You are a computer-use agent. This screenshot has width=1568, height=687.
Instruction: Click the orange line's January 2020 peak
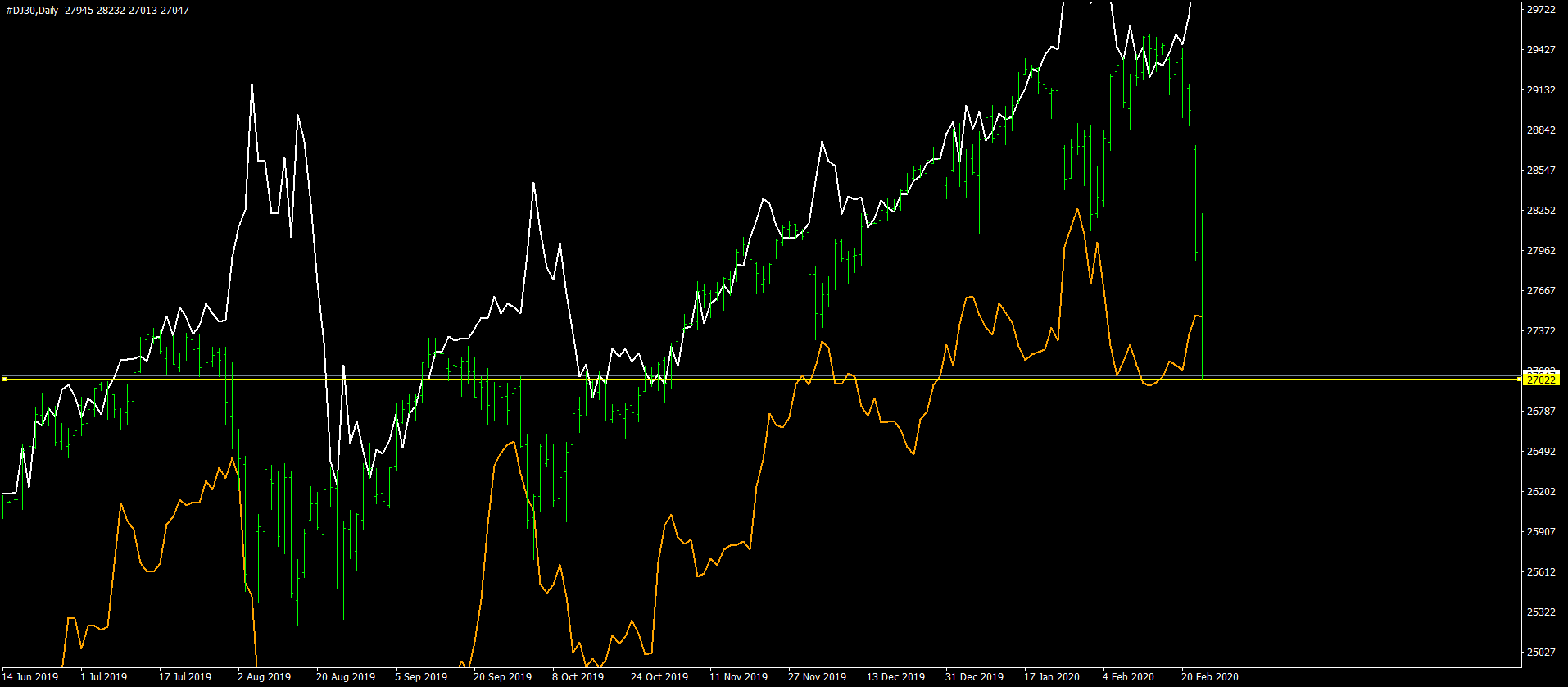tap(1076, 210)
